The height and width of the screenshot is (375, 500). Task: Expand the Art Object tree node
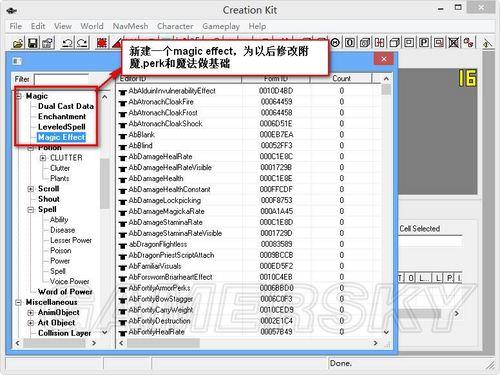tap(31, 323)
